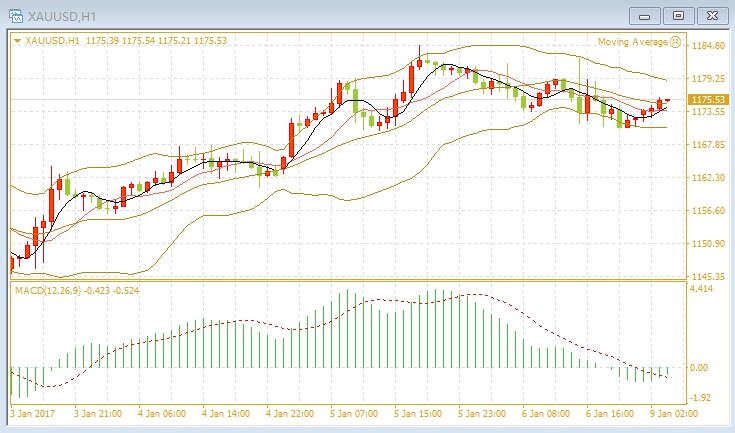Close the XAUUSD,H1 chart window
The width and height of the screenshot is (735, 433).
click(x=712, y=16)
